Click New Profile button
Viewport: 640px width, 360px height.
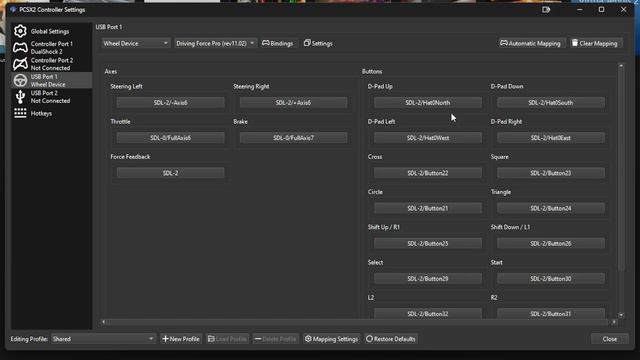pos(181,339)
